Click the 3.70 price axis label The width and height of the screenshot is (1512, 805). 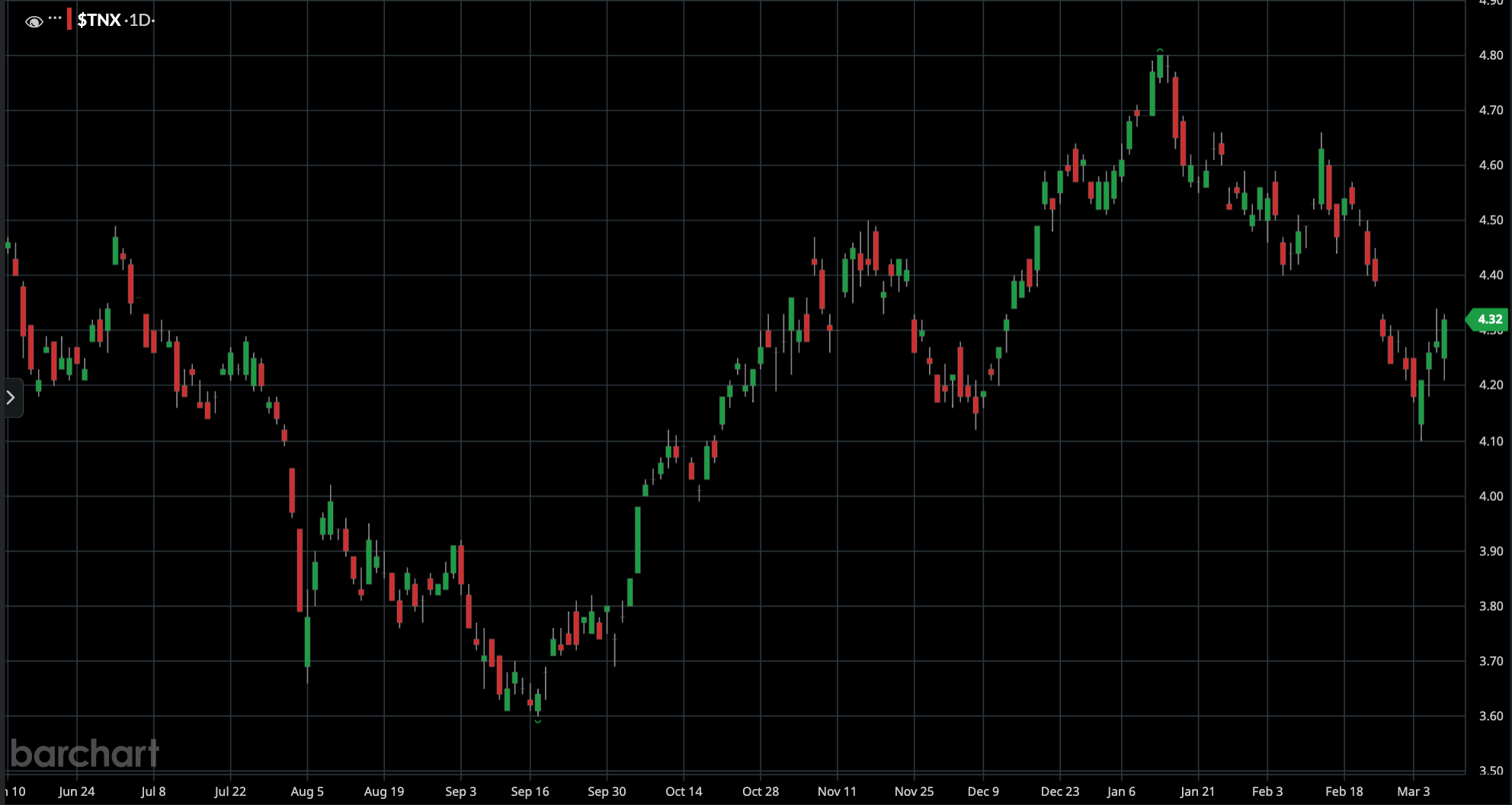(x=1491, y=661)
